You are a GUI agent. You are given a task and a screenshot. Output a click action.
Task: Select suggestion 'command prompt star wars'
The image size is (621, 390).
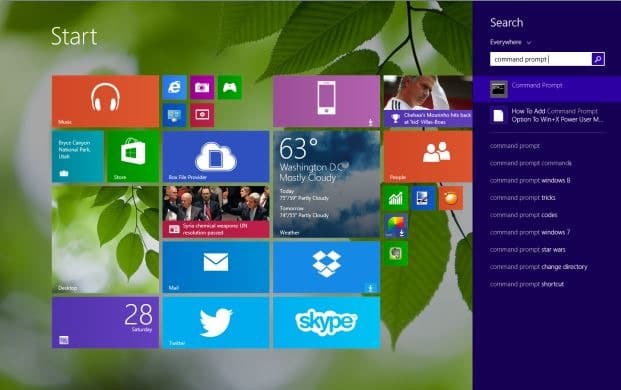(528, 250)
